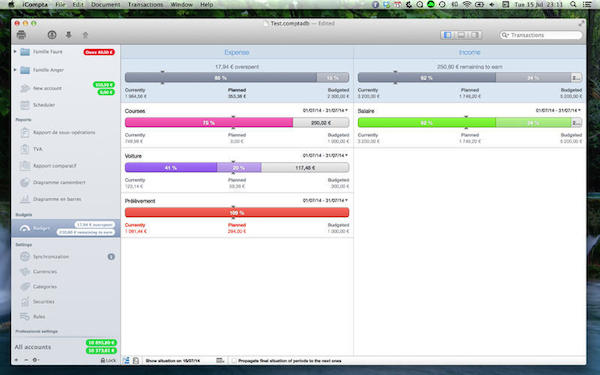The width and height of the screenshot is (600, 375).
Task: Open the Transactions menu in the menu bar
Action: [145, 5]
